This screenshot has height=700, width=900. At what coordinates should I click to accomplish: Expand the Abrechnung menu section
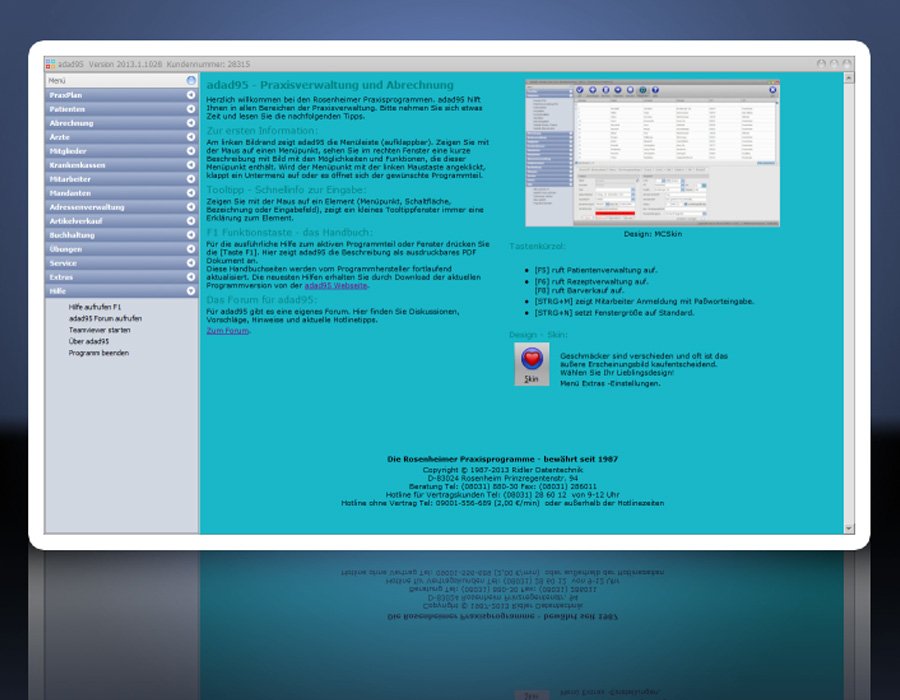(x=122, y=123)
